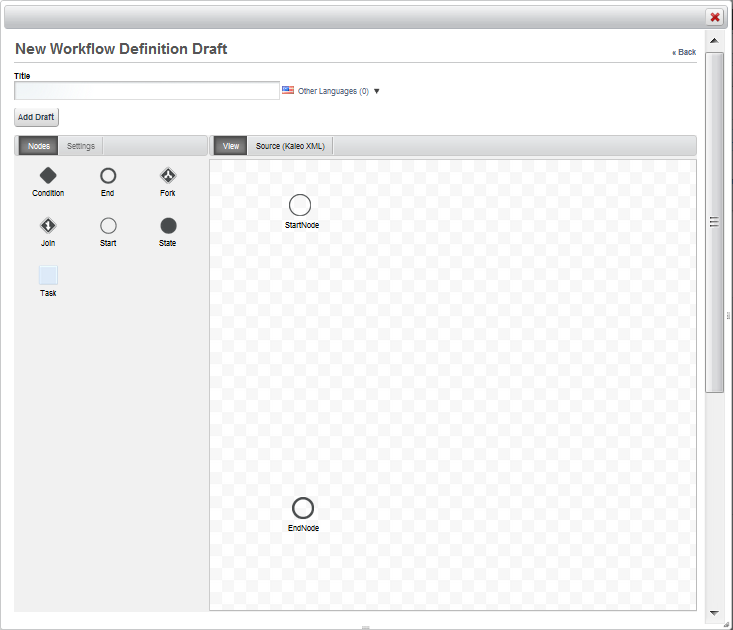The image size is (733, 630).
Task: Click the New Workflow Definition Draft heading
Action: 121,49
